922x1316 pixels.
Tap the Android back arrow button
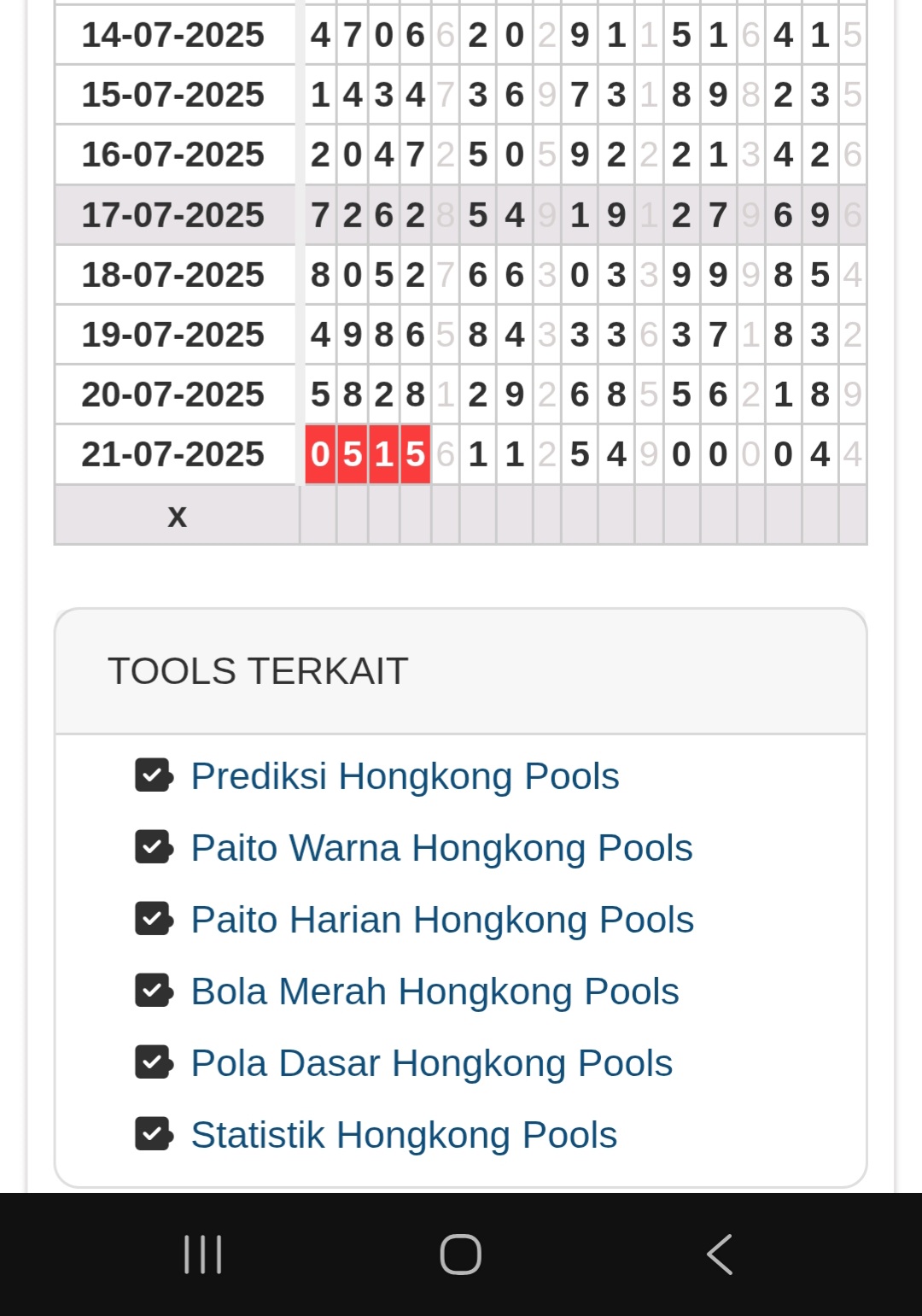(x=720, y=1255)
